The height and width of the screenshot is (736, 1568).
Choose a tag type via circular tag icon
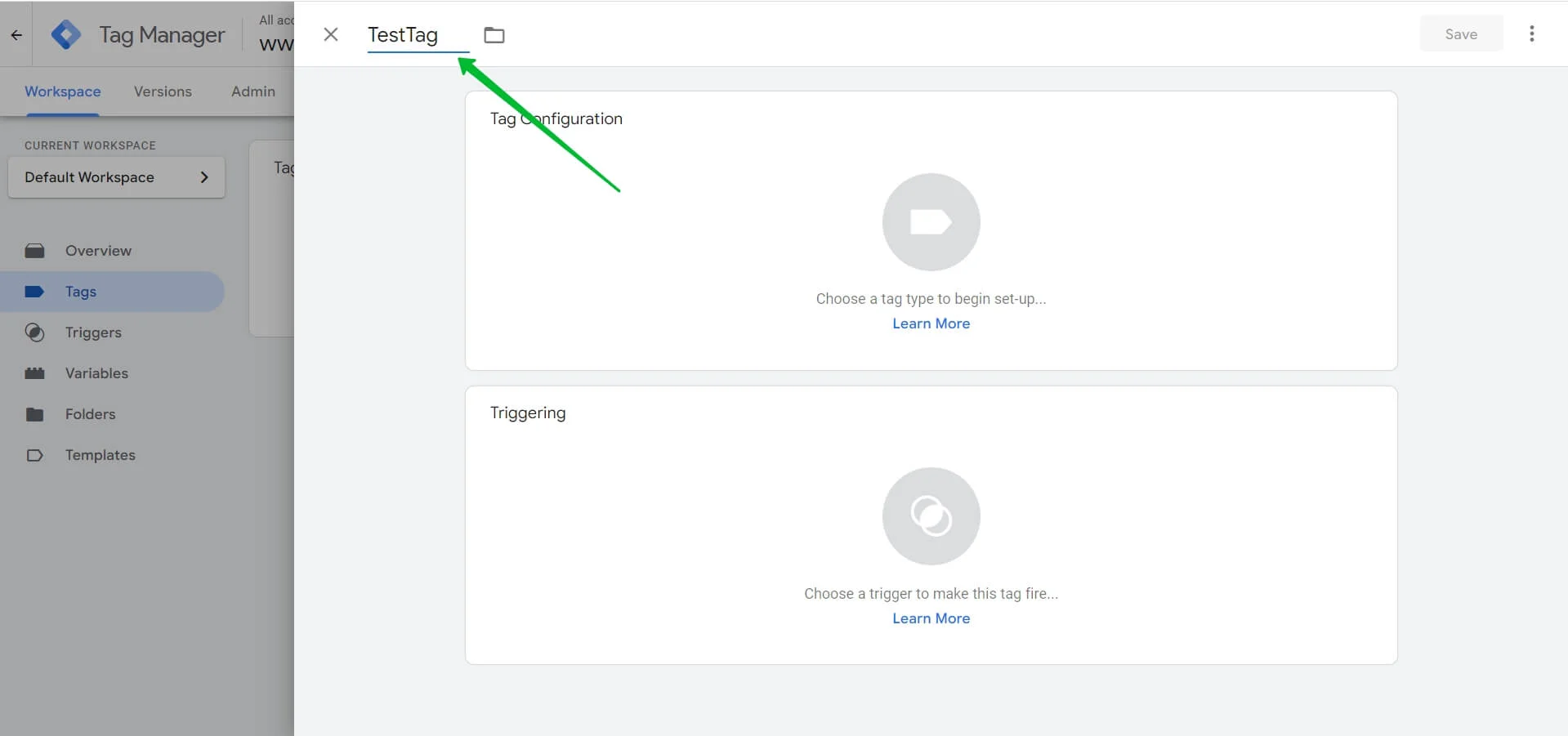coord(931,222)
